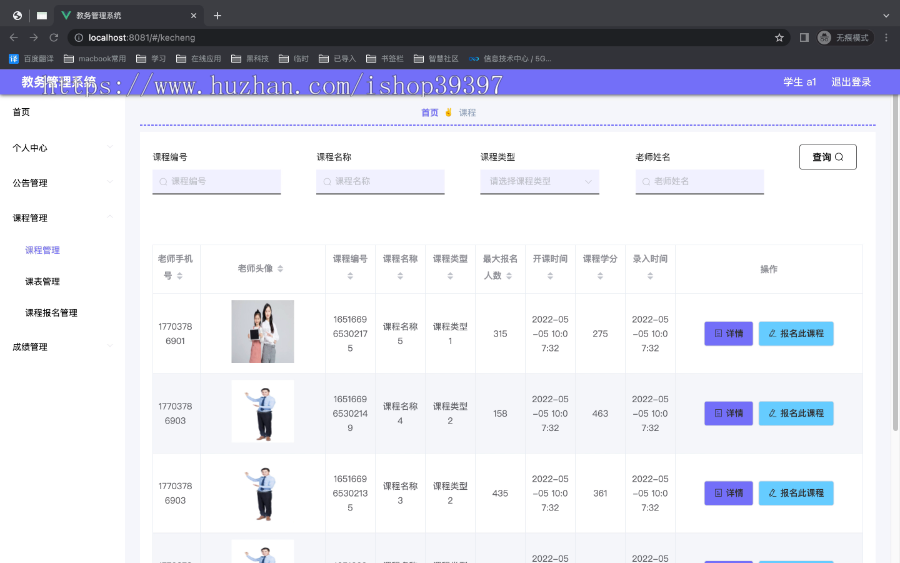Go back with the browser back arrow
The image size is (900, 563).
(14, 37)
